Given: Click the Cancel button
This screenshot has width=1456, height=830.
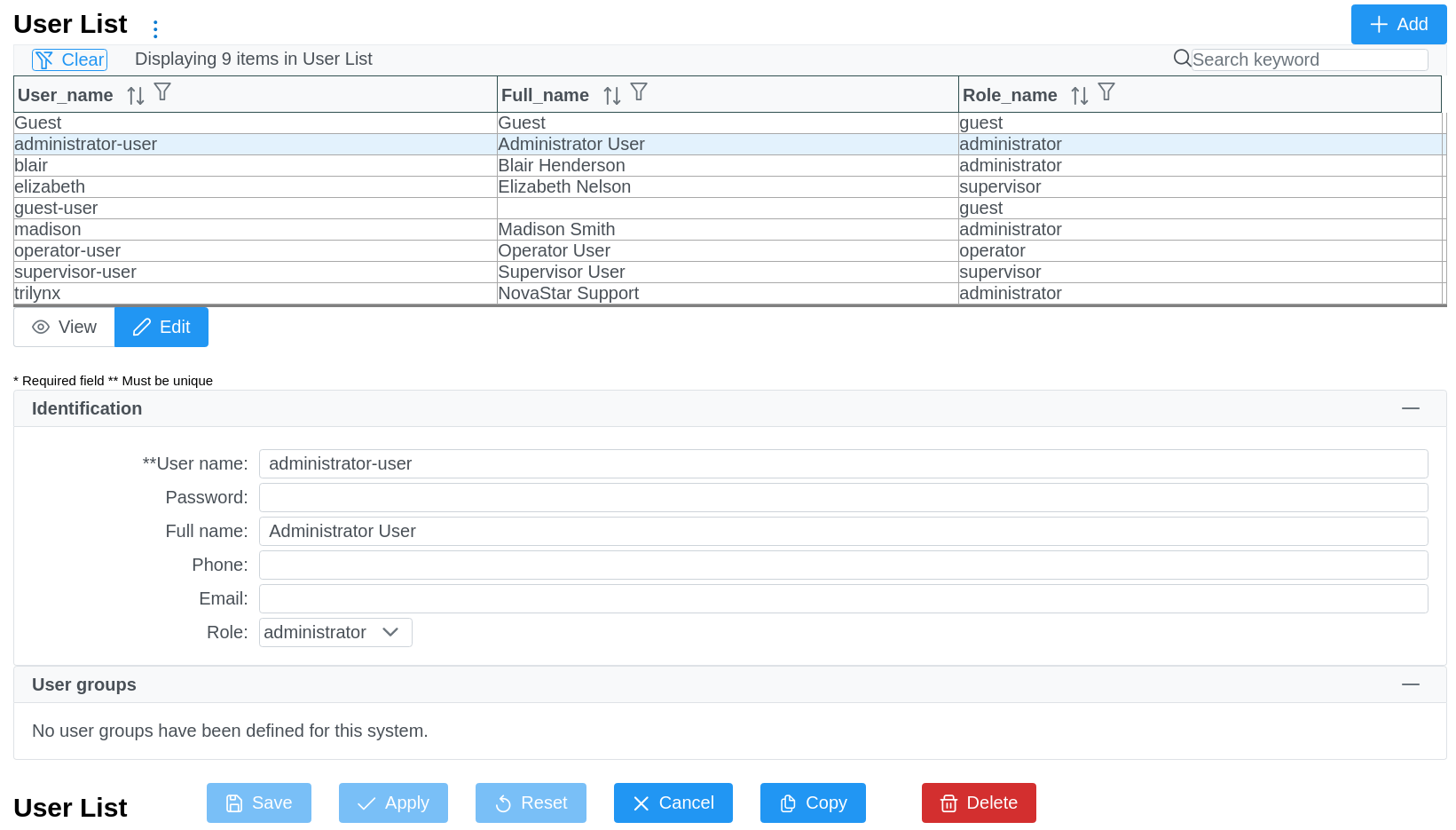Looking at the screenshot, I should coord(673,802).
